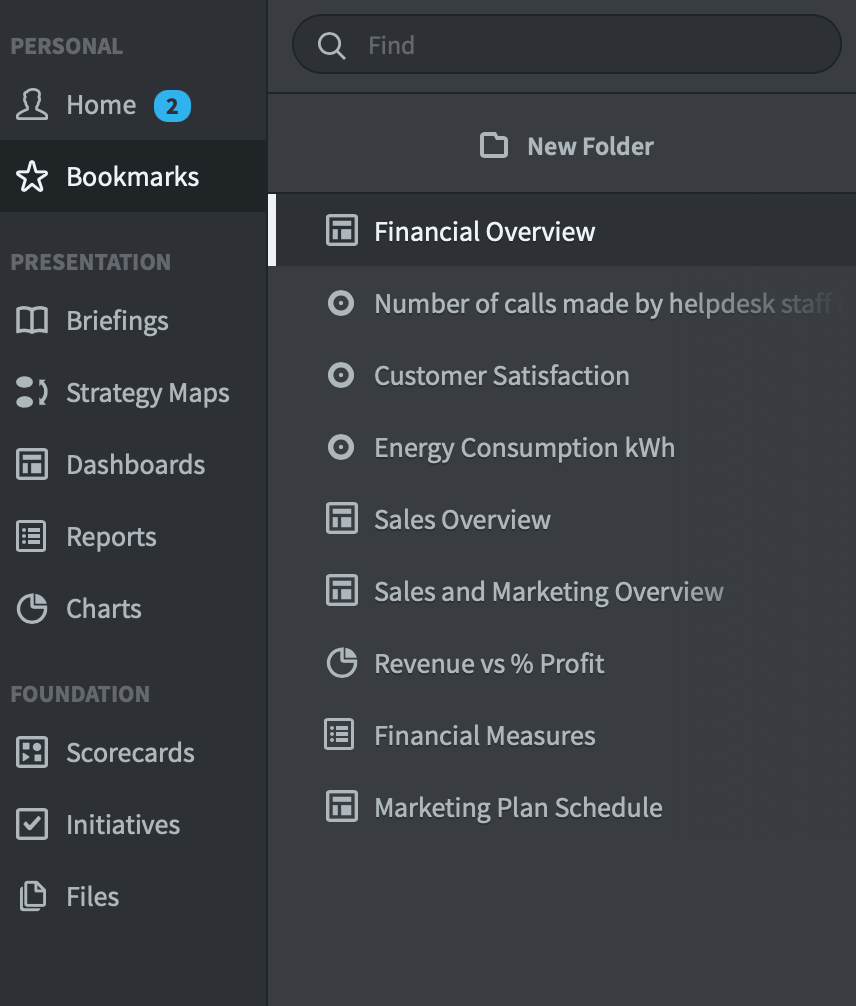Viewport: 856px width, 1006px height.
Task: Click the Files documents icon
Action: 31,896
